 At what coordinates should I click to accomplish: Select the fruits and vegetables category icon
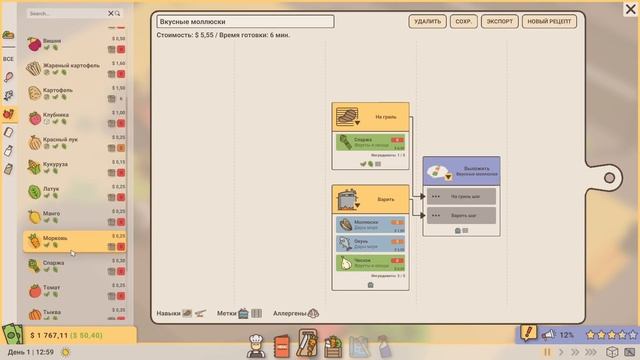click(9, 114)
